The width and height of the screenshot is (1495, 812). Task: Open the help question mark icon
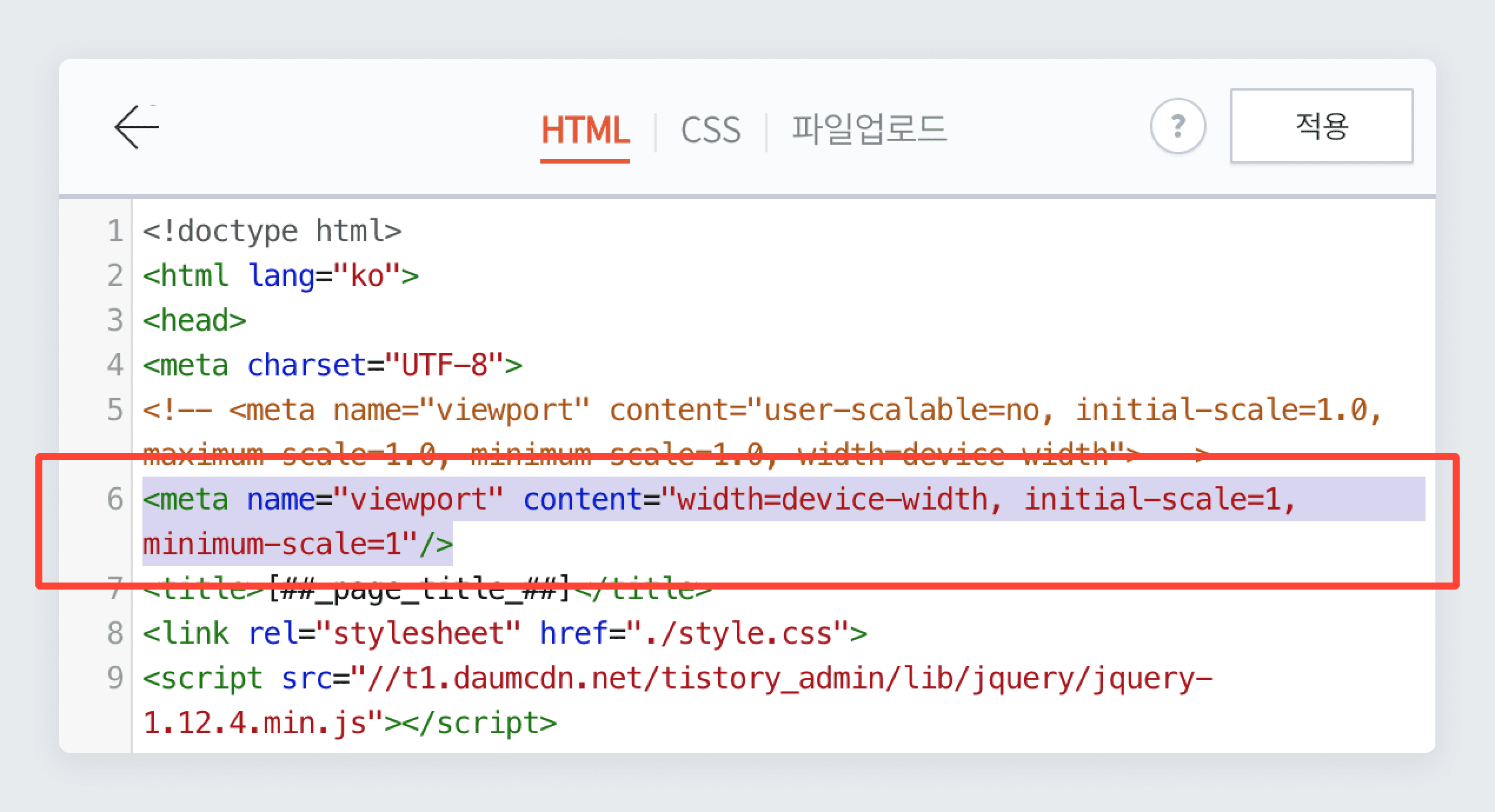click(x=1177, y=127)
